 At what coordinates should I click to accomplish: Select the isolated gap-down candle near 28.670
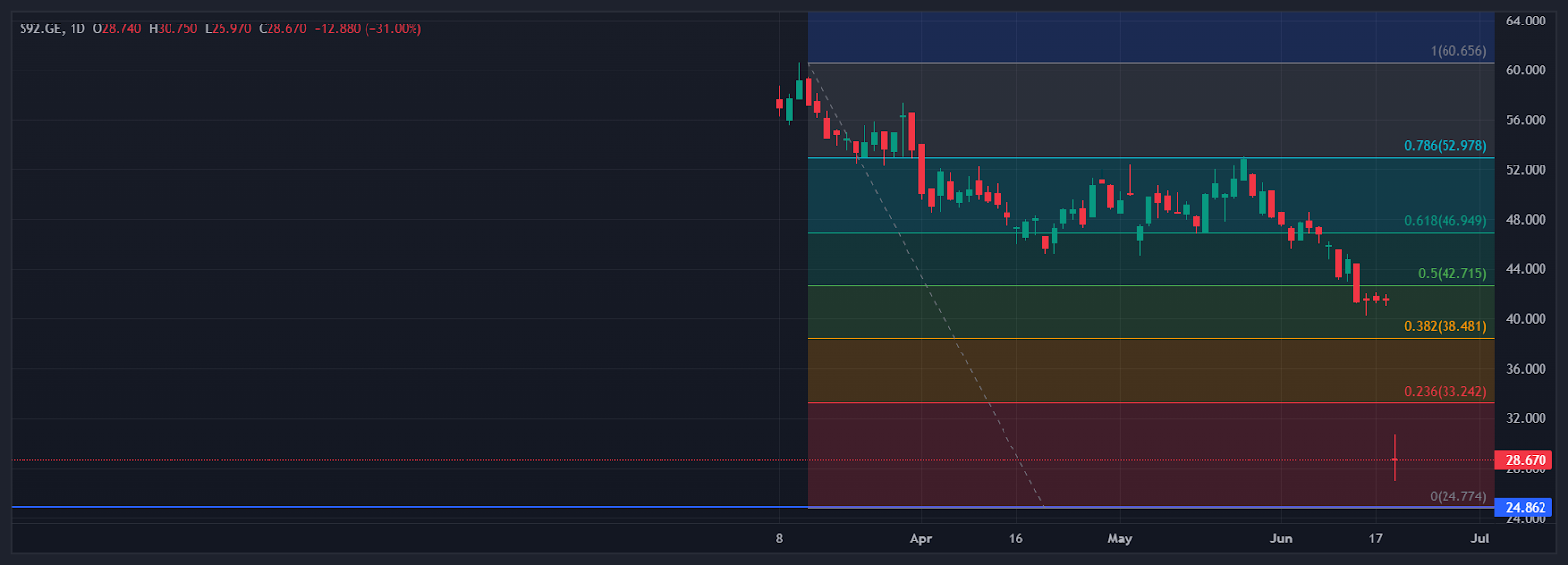[1394, 459]
